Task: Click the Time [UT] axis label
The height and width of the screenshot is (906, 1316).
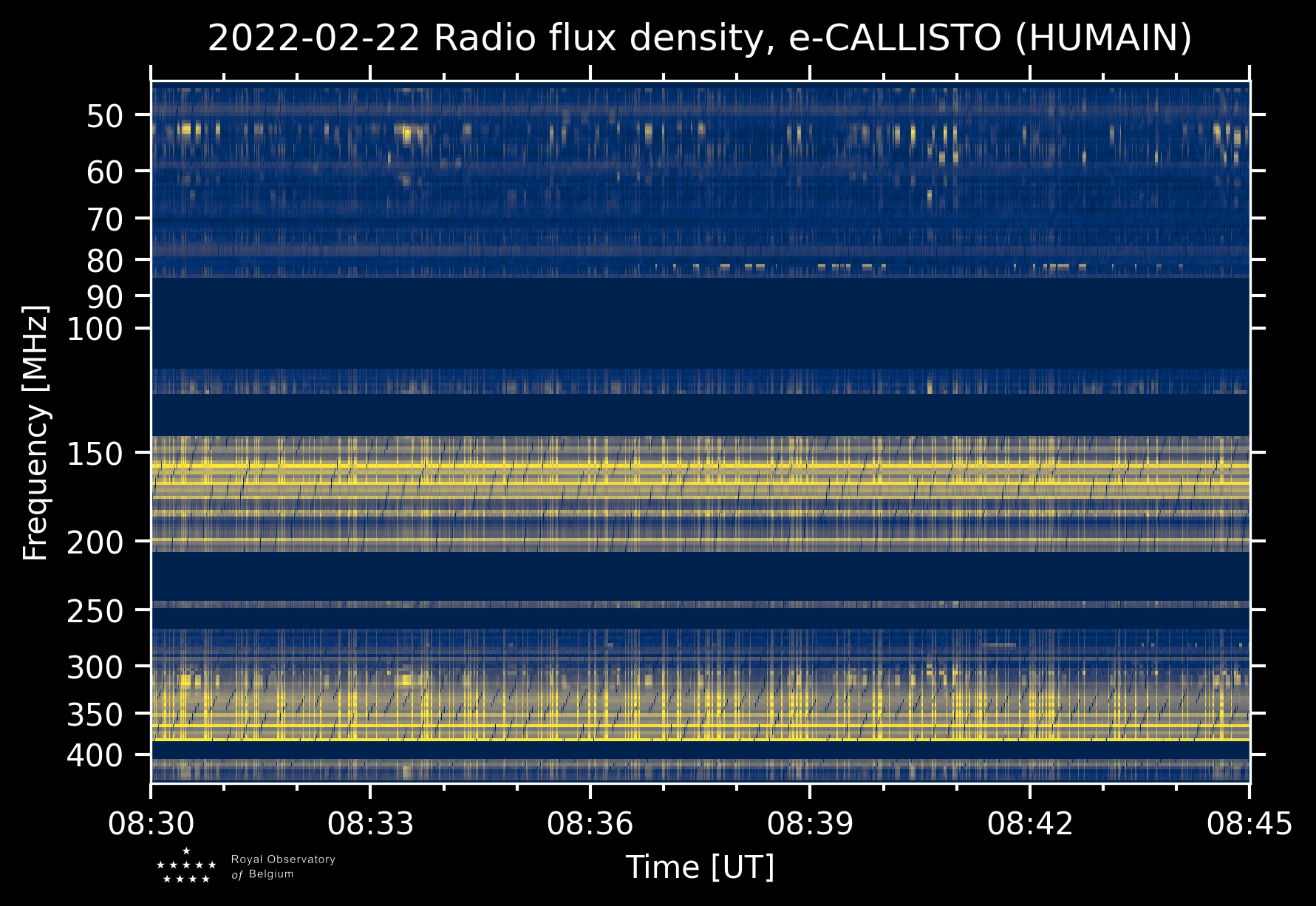Action: tap(700, 867)
